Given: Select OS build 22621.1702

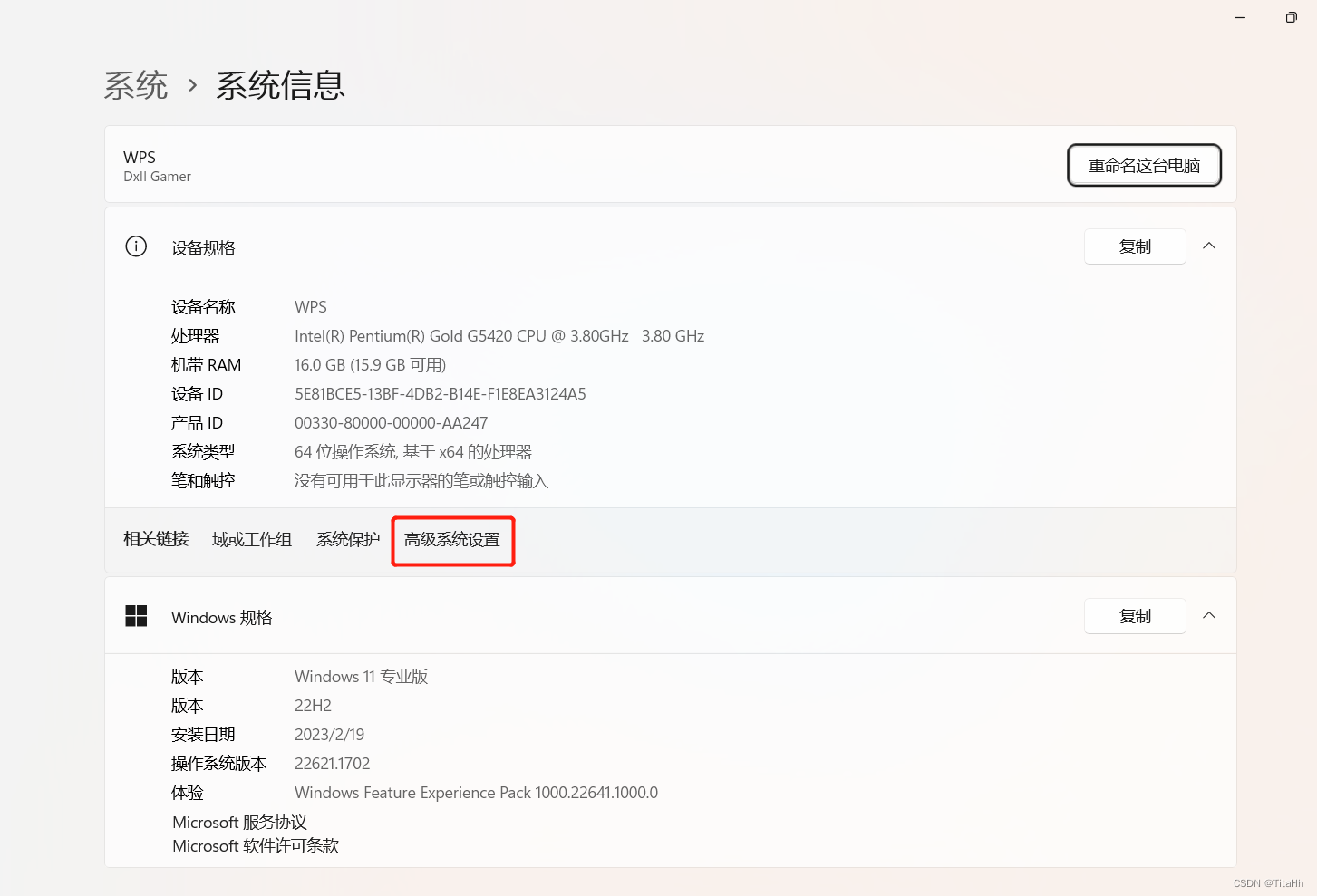Looking at the screenshot, I should click(333, 764).
